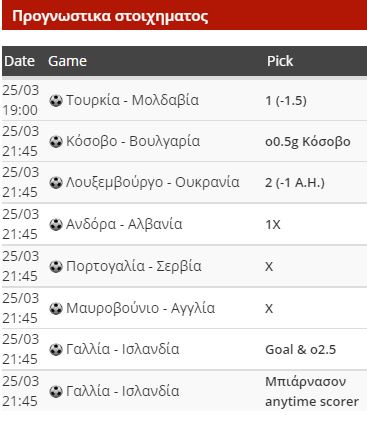
Task: Click the soccer ball icon beside Κόσοβο - Βουλγαρία
Action: point(56,141)
